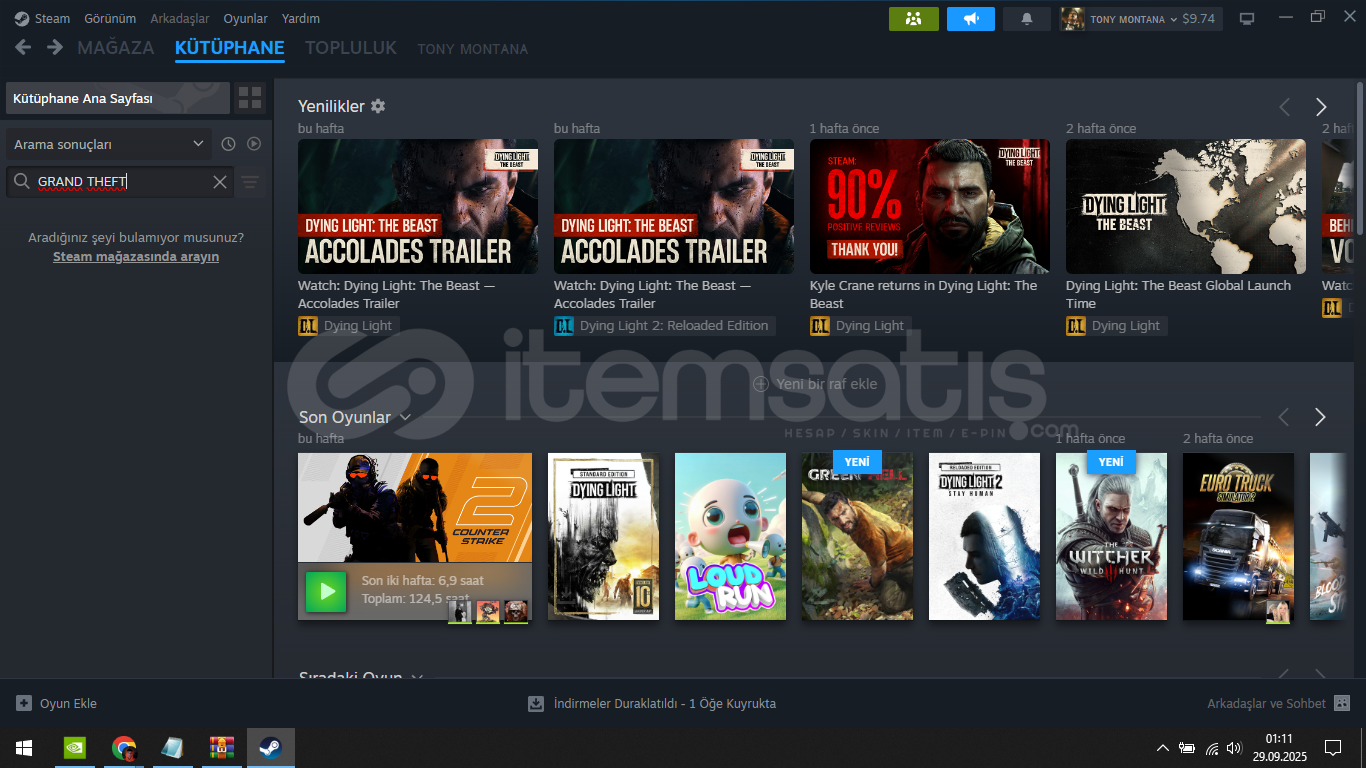Screen dimensions: 1366x768
Task: Expand Arama sonuçları dropdown
Action: [109, 144]
